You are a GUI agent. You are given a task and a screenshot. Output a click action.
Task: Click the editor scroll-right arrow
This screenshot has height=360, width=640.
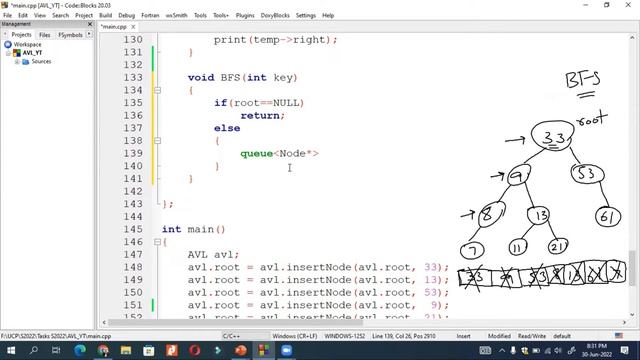coord(624,322)
